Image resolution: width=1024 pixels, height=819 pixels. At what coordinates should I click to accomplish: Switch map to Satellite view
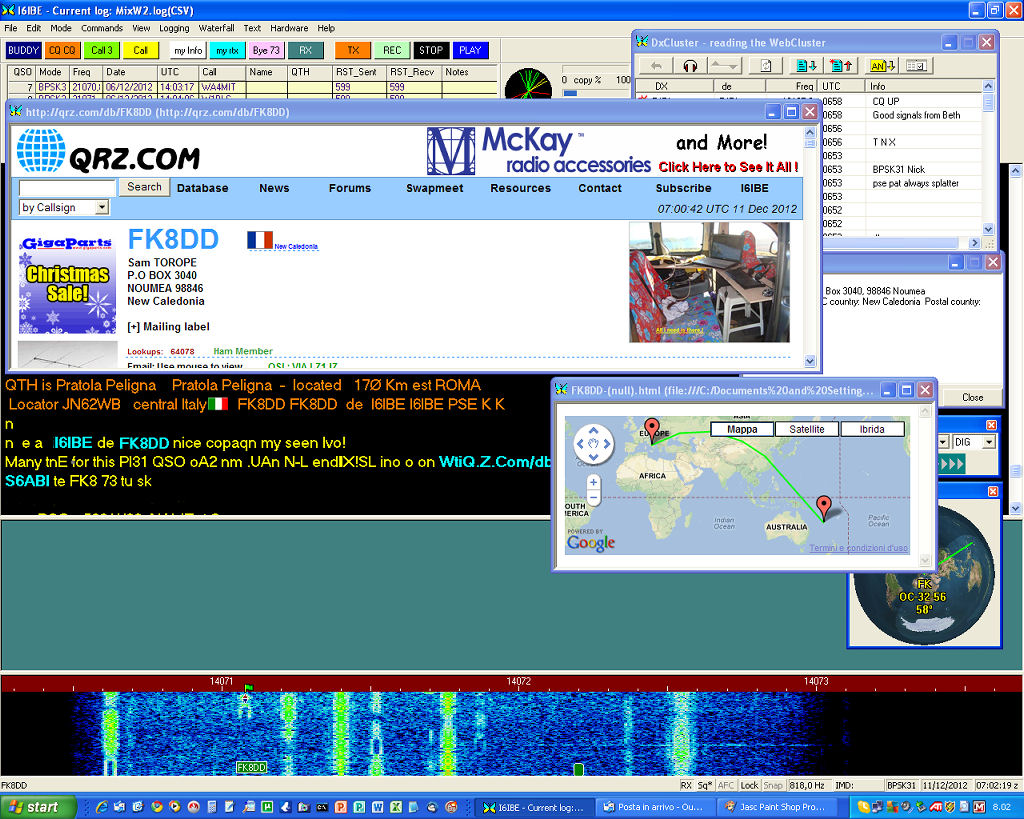point(807,429)
